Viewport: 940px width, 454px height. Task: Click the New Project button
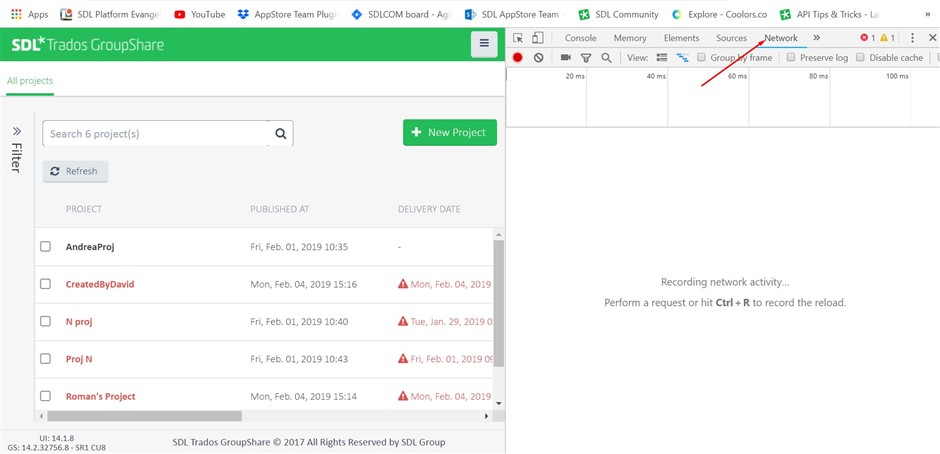[450, 133]
